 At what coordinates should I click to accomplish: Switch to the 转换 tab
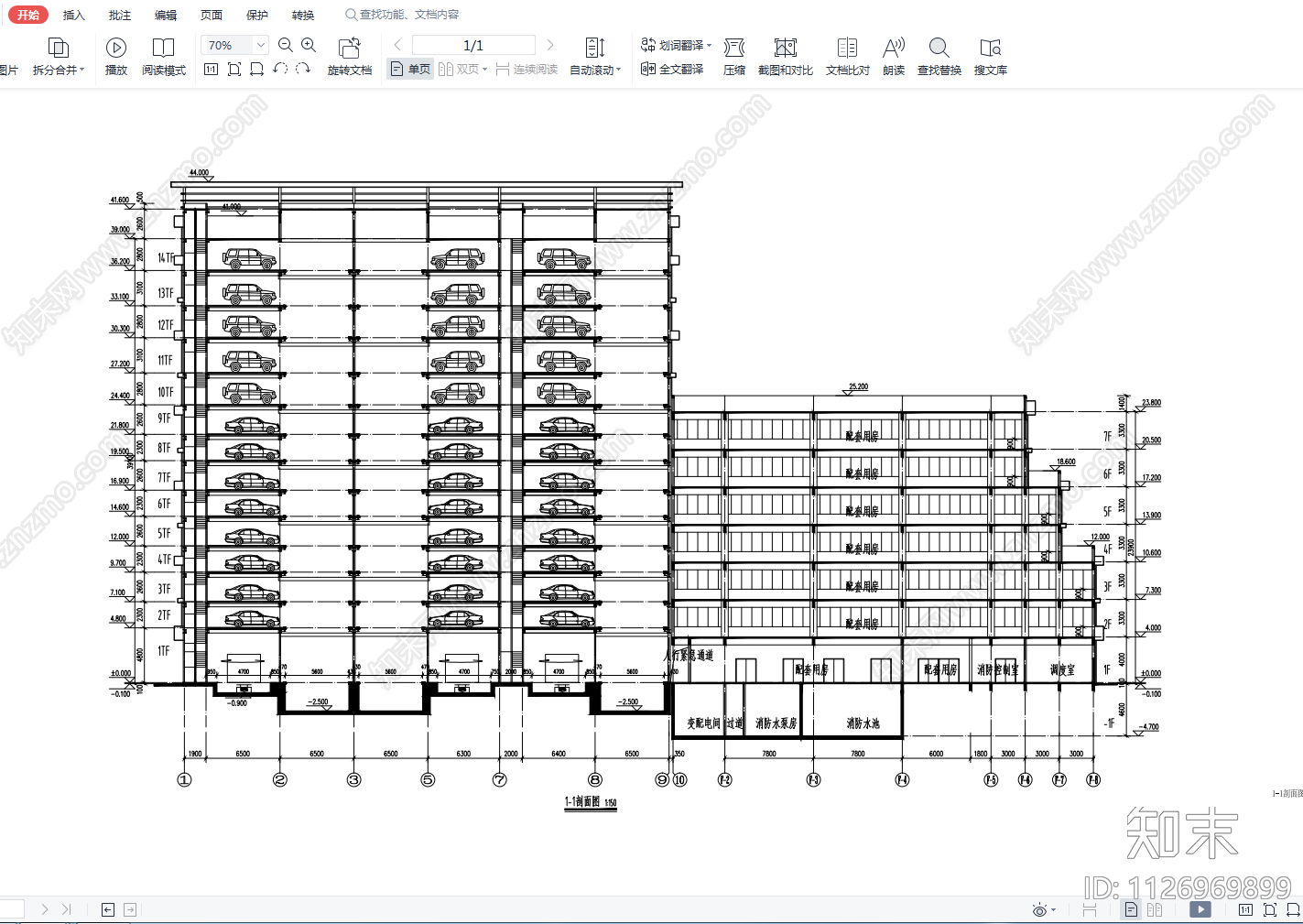click(303, 15)
